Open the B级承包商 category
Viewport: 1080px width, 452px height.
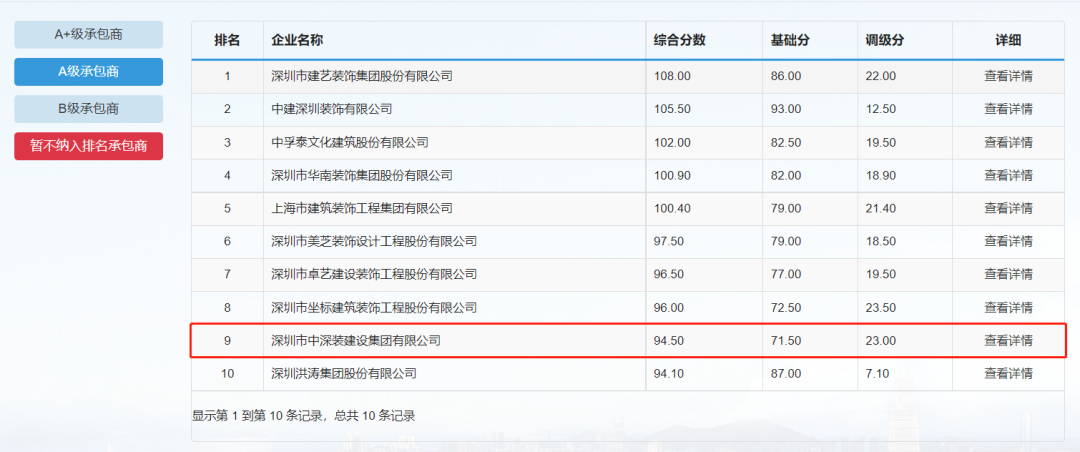pos(88,109)
